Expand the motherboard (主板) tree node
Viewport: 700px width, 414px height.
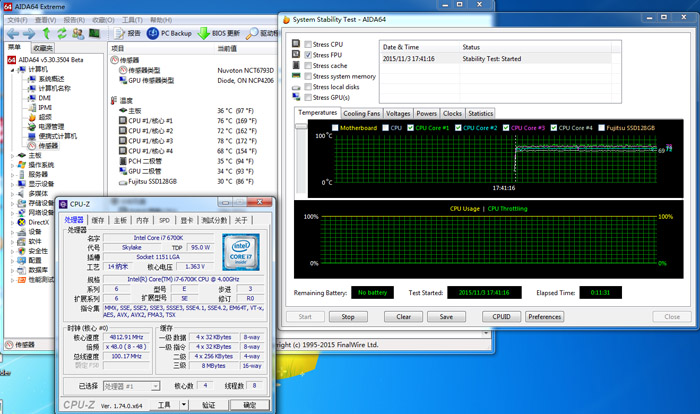click(x=11, y=155)
